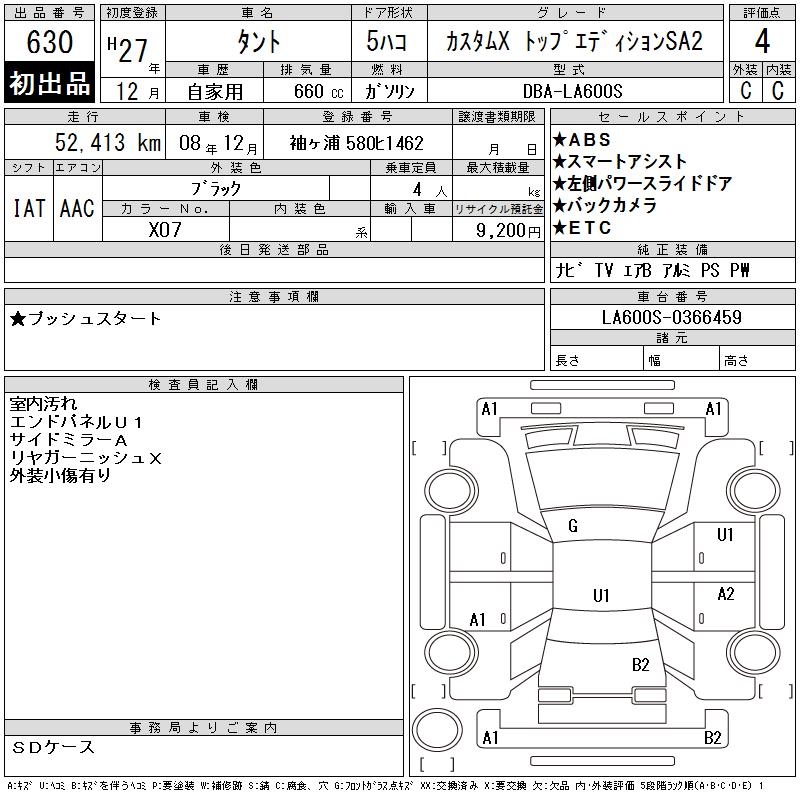Click chassis number LA600S-0366459
This screenshot has width=800, height=800.
(x=672, y=317)
